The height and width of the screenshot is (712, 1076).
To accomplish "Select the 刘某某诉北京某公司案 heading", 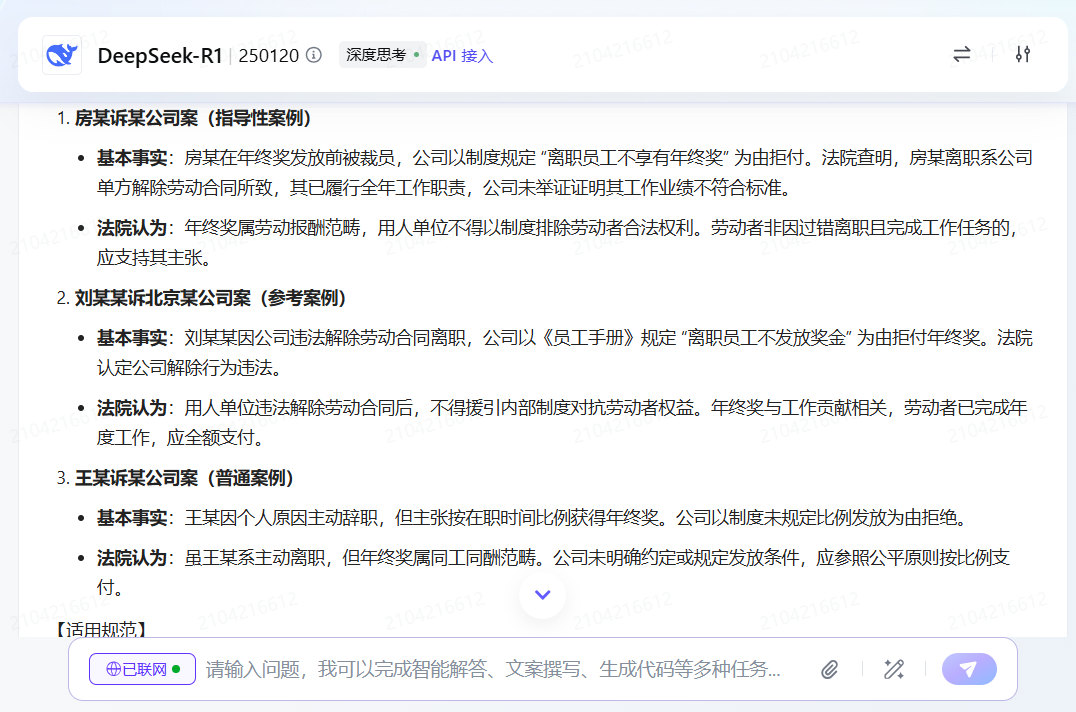I will (210, 298).
